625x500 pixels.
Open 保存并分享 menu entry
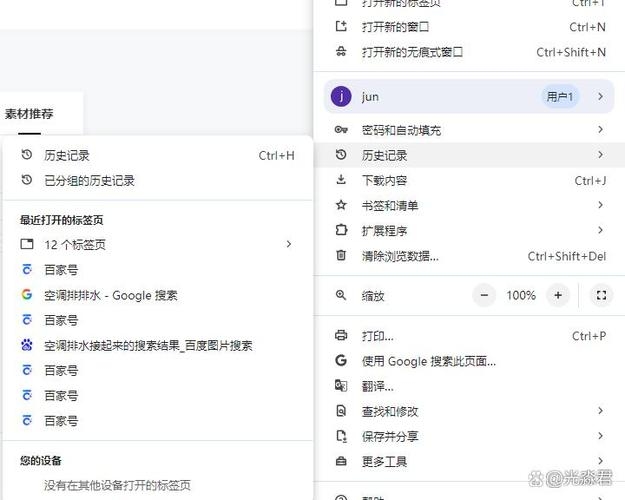point(470,437)
